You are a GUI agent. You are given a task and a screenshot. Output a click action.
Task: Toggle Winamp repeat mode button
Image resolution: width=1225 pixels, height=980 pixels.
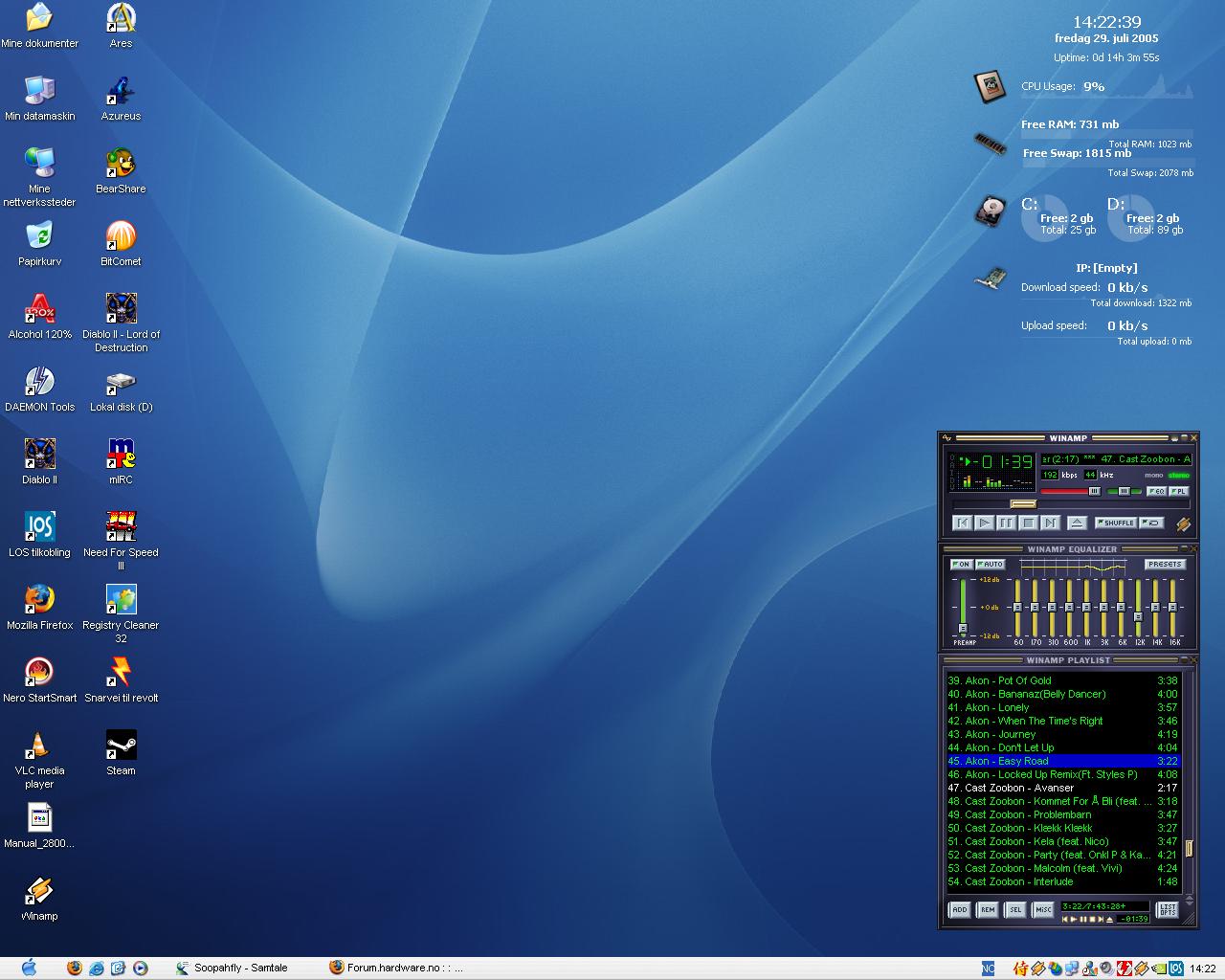click(x=1152, y=523)
